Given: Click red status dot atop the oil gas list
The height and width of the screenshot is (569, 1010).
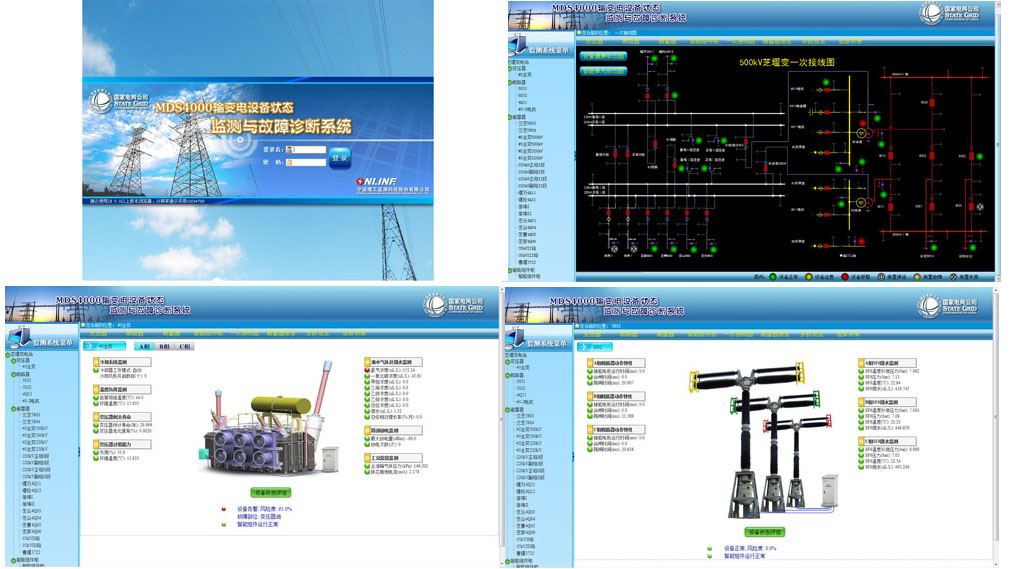Looking at the screenshot, I should coord(367,369).
